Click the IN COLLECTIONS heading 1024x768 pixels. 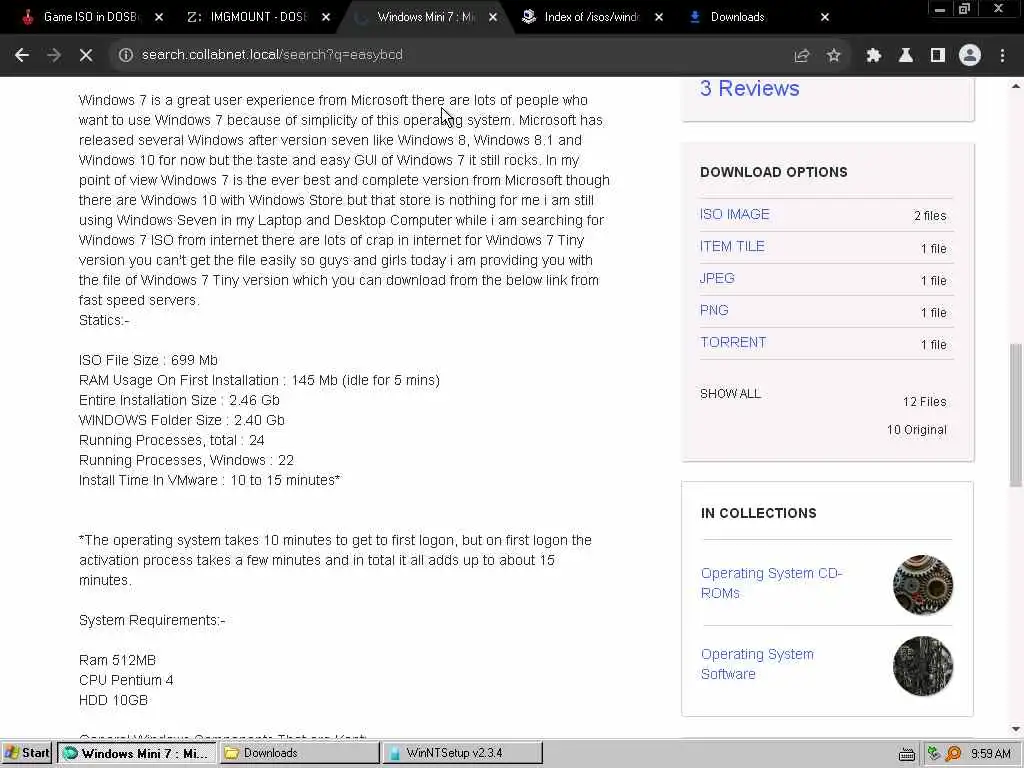pyautogui.click(x=758, y=513)
